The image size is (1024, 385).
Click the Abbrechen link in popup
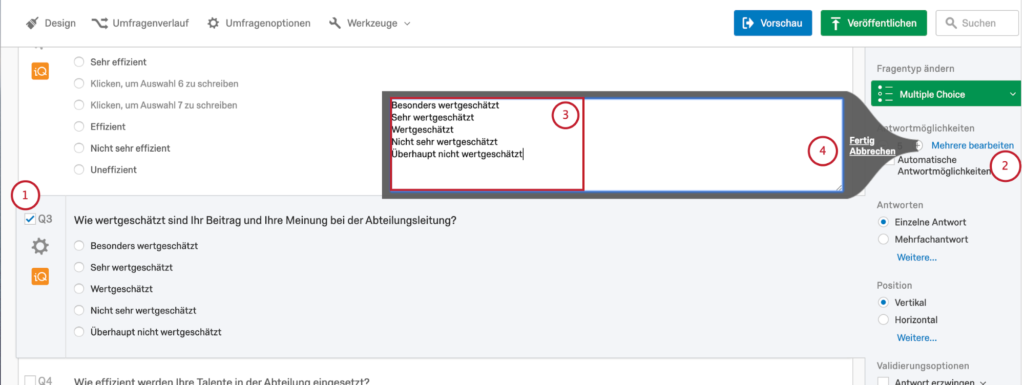[x=872, y=151]
